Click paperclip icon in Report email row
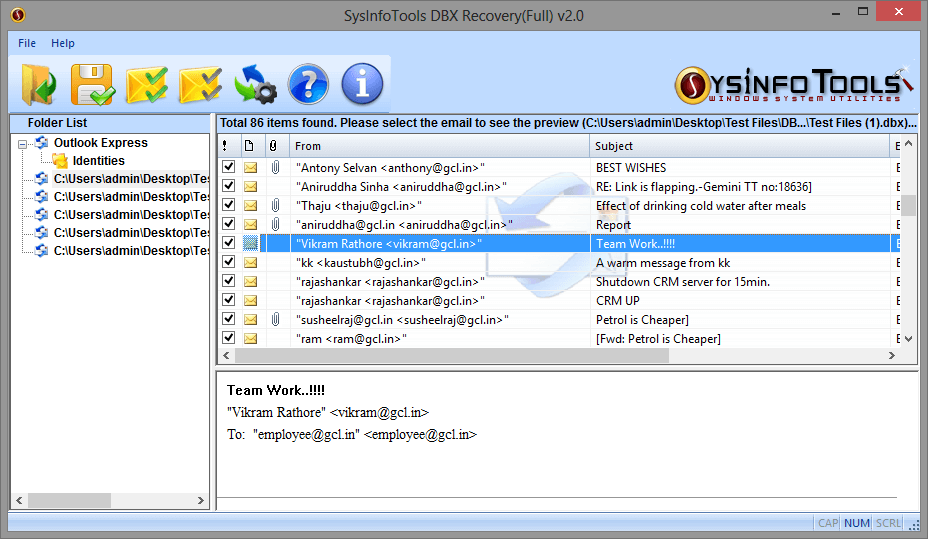The height and width of the screenshot is (539, 928). 275,224
